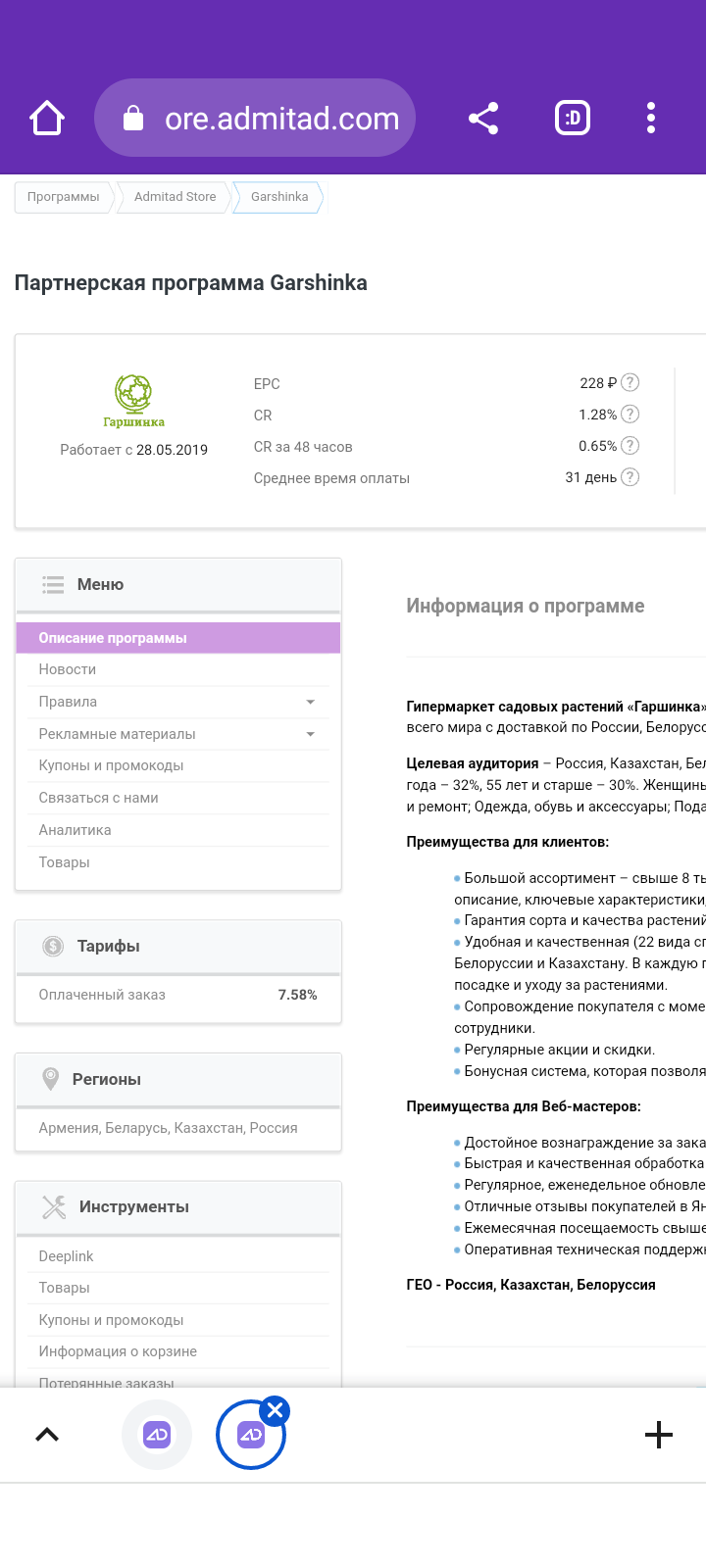Click the EPC value 228 ₽

[598, 383]
